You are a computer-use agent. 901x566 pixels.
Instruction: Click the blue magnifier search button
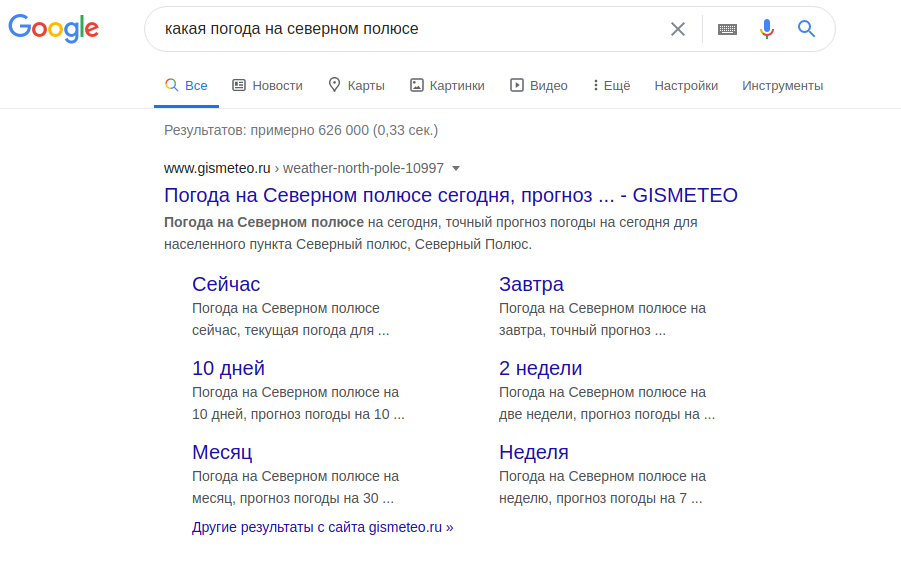tap(806, 29)
